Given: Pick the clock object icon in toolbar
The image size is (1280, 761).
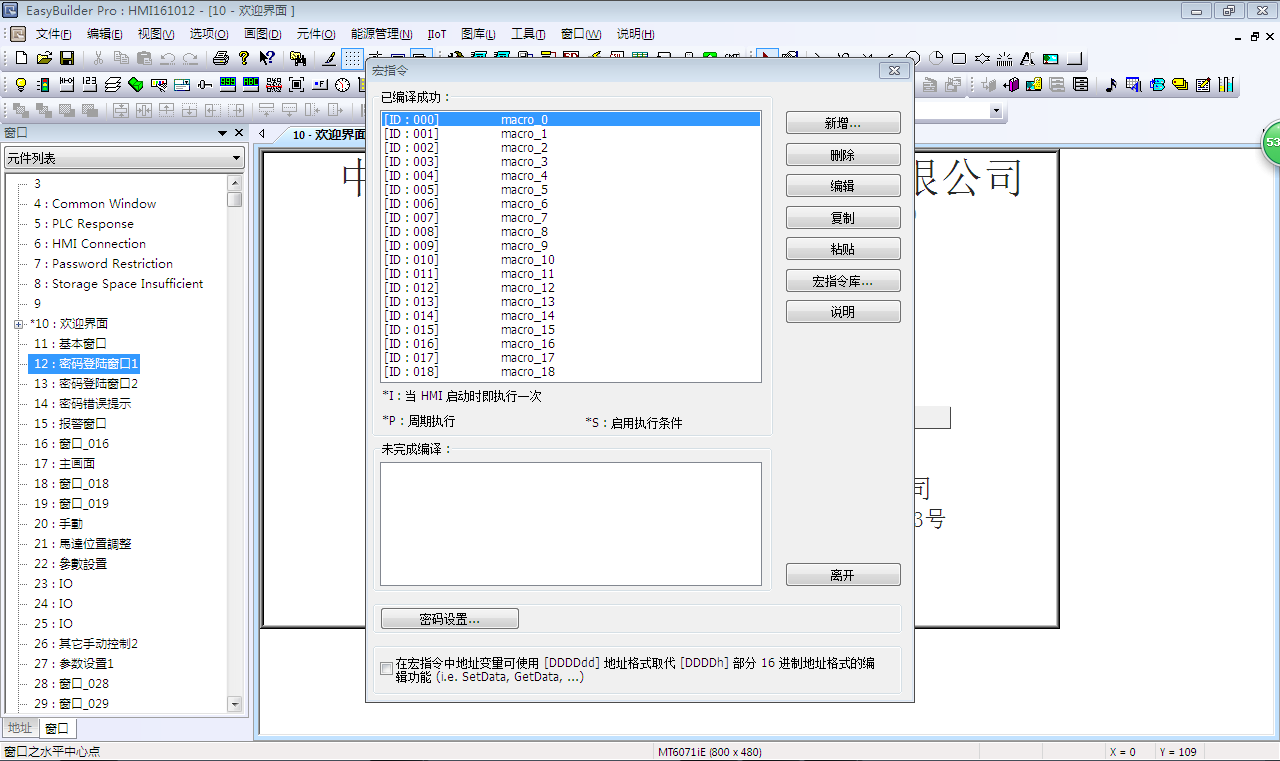Looking at the screenshot, I should 343,85.
